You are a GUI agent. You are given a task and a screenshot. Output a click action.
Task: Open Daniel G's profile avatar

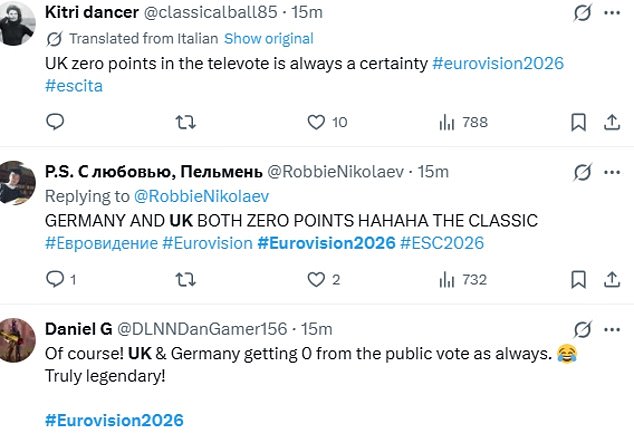[17, 340]
